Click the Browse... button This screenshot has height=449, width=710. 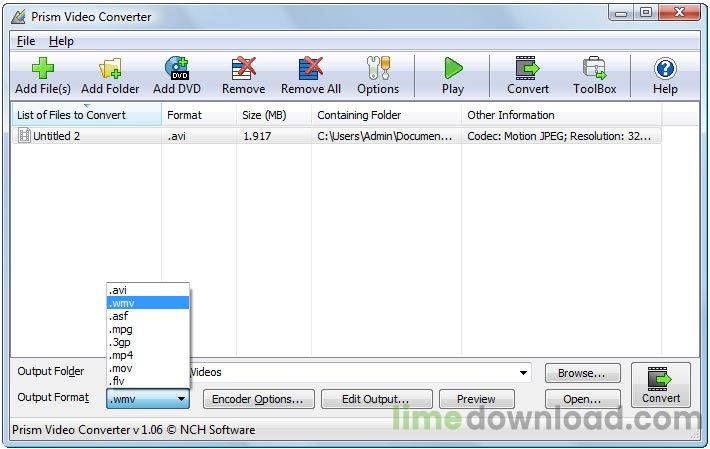(582, 373)
